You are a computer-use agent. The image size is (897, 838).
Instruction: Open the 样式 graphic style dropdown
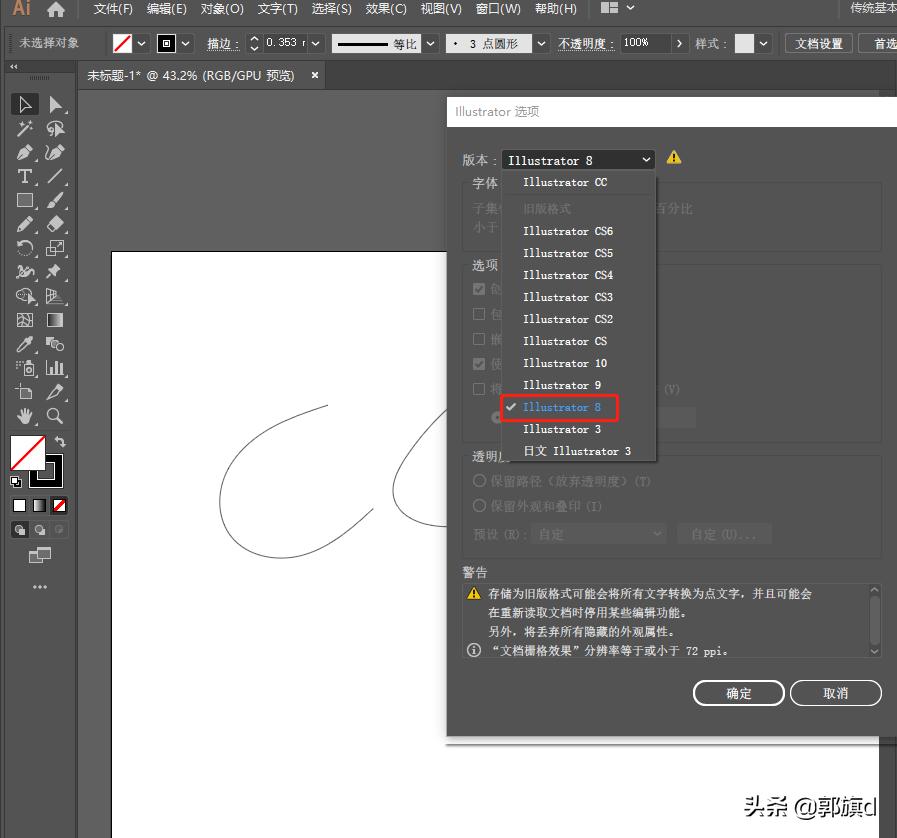[763, 43]
